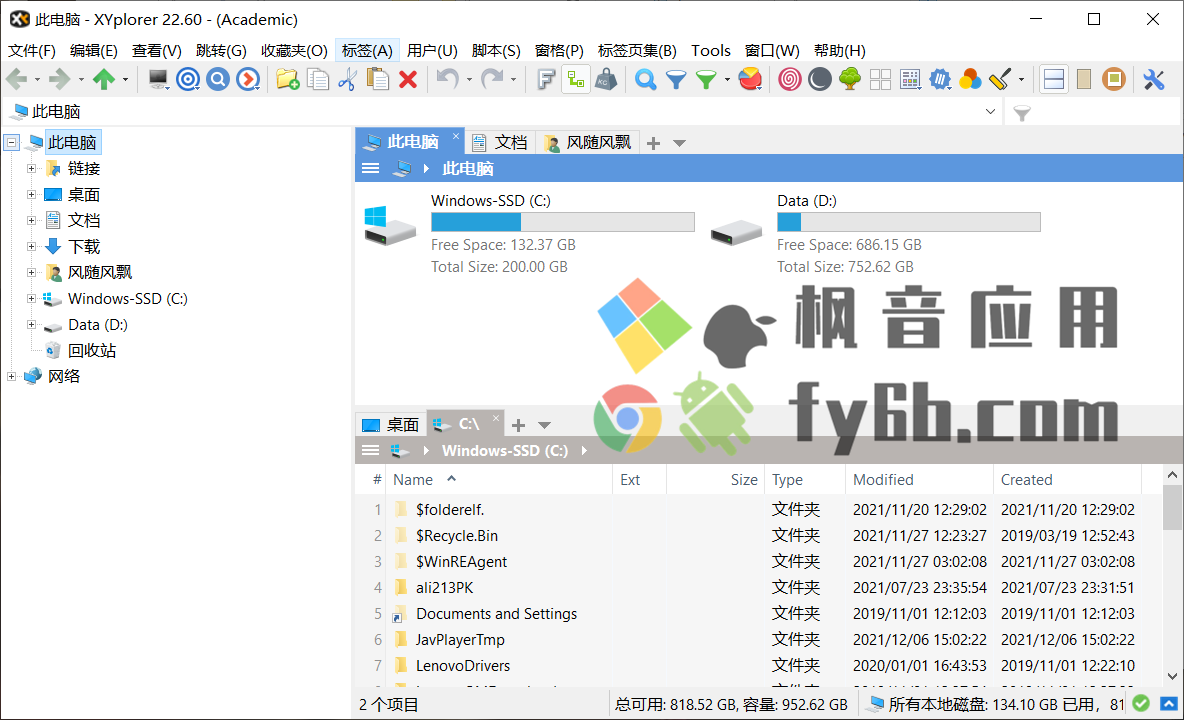
Task: Open the green filter dropdown arrow
Action: [727, 79]
